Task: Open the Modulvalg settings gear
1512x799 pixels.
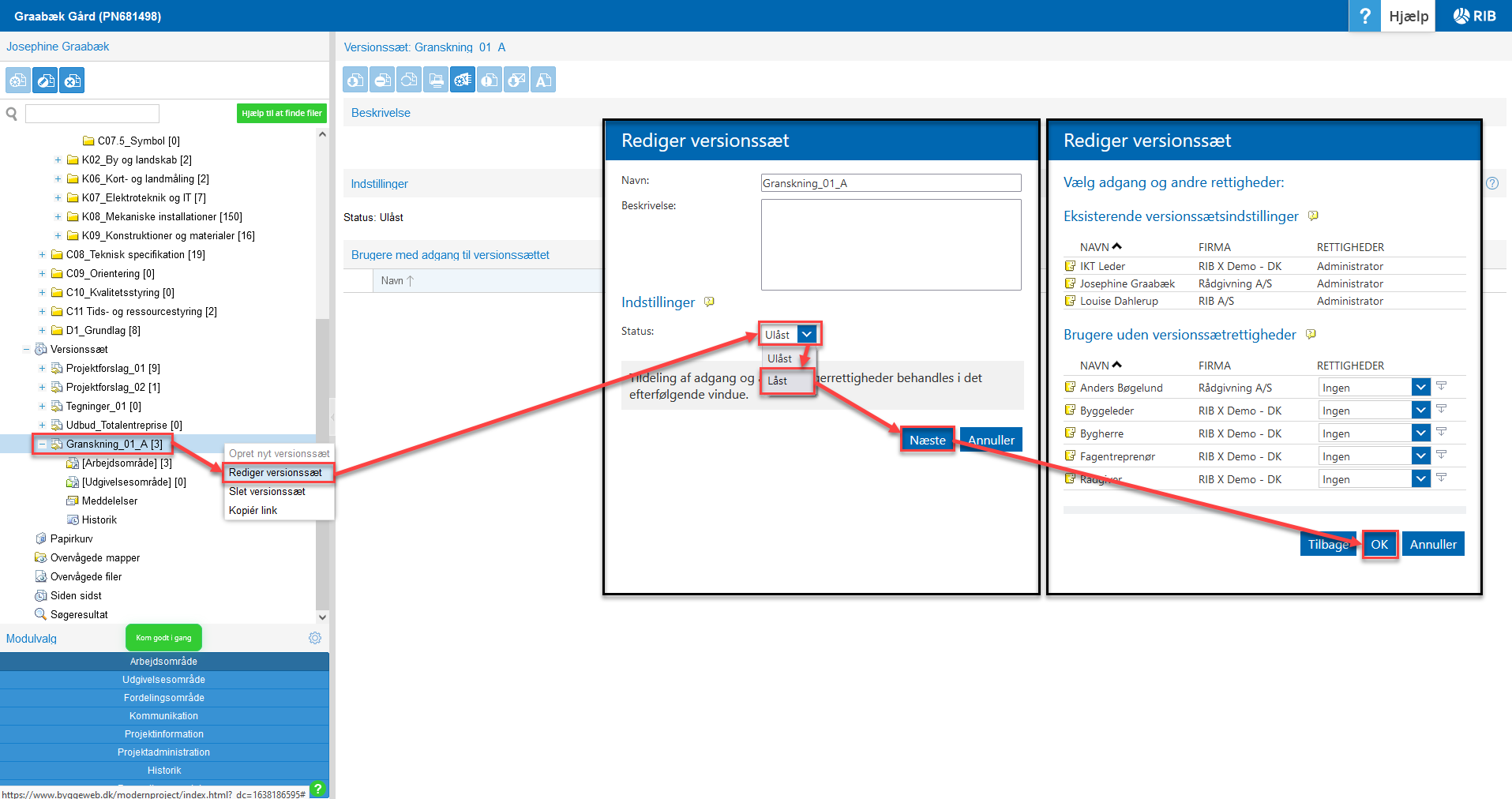Action: 315,638
